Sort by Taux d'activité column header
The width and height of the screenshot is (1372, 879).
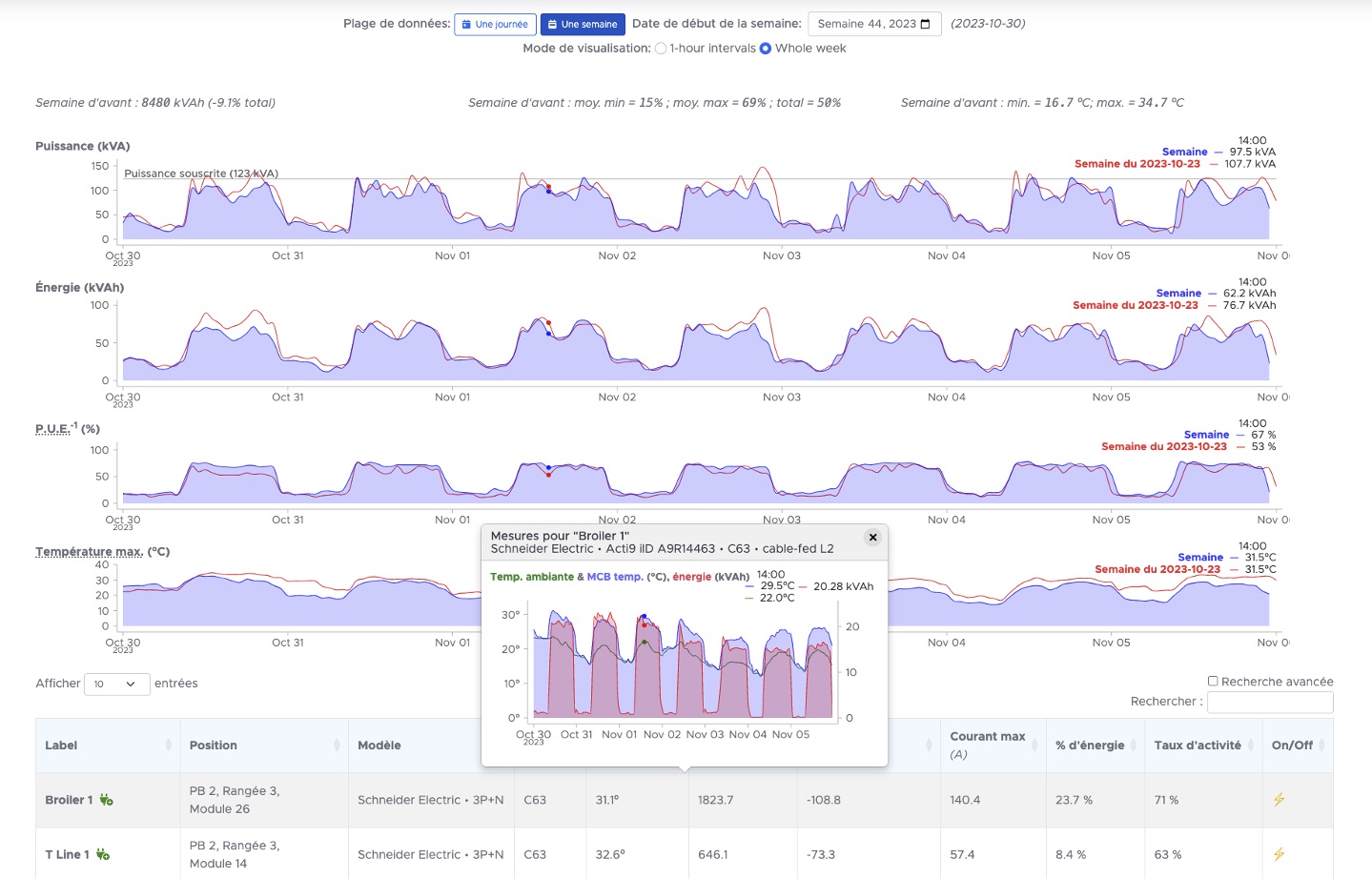click(1198, 746)
